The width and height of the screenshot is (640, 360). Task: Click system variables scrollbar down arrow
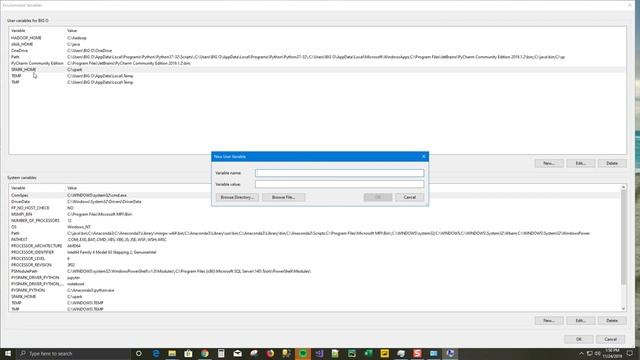[623, 309]
